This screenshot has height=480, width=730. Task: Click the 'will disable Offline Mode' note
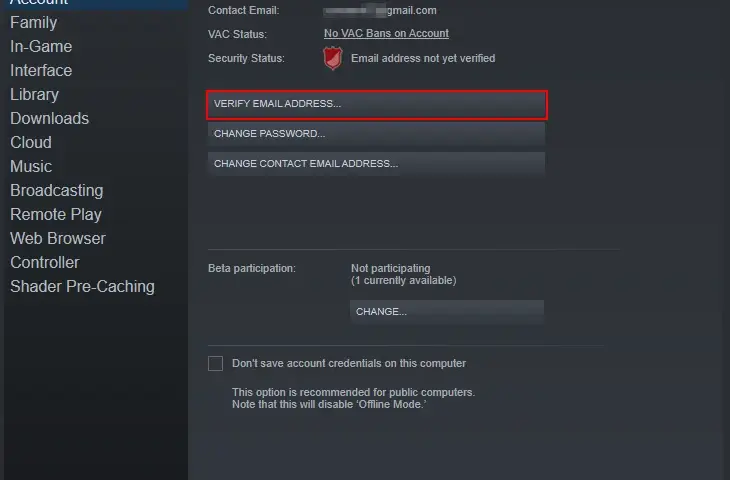point(329,404)
